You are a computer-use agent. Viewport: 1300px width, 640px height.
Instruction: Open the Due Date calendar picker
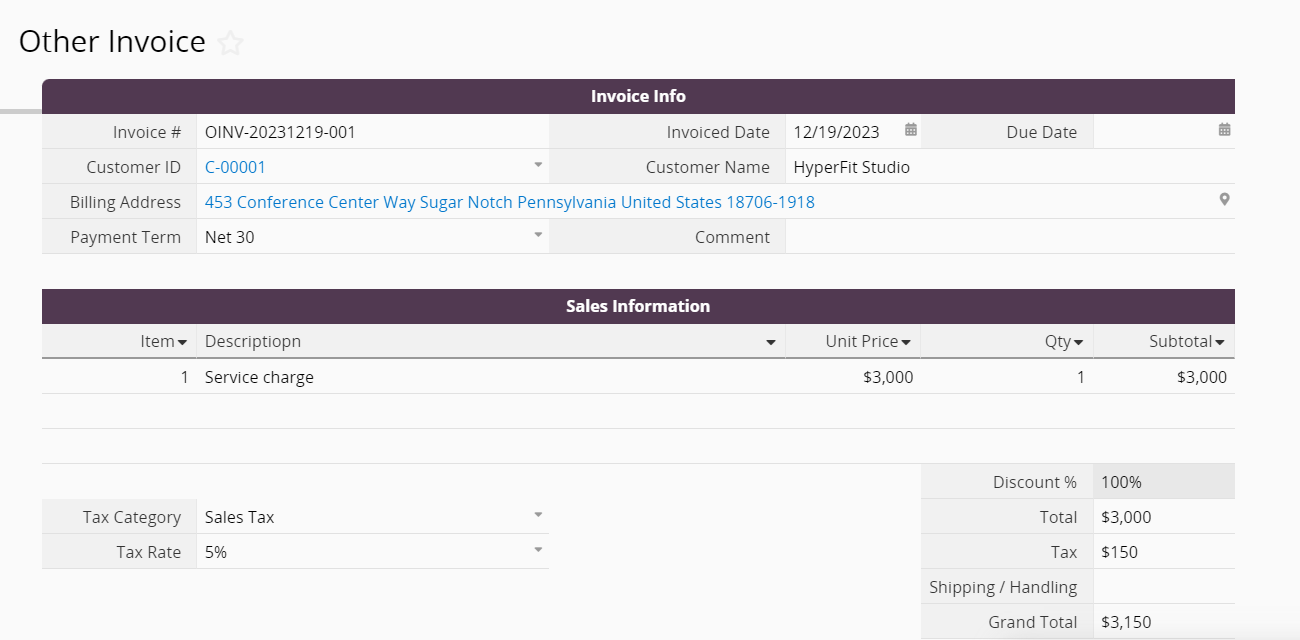click(x=1224, y=130)
